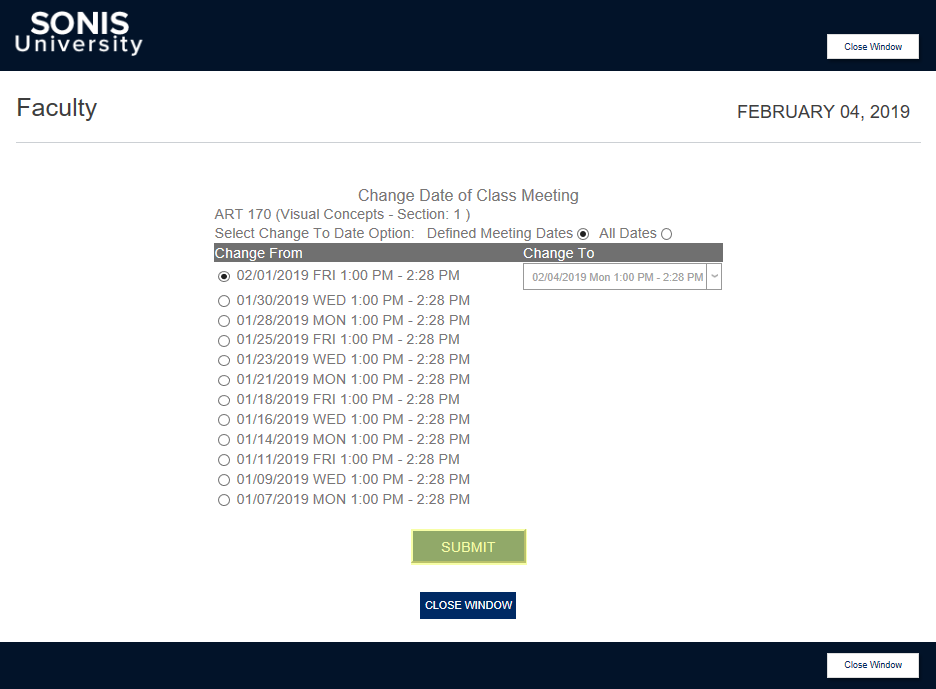The image size is (936, 689).
Task: Select the 01/16/2019 WED meeting date
Action: click(x=224, y=420)
